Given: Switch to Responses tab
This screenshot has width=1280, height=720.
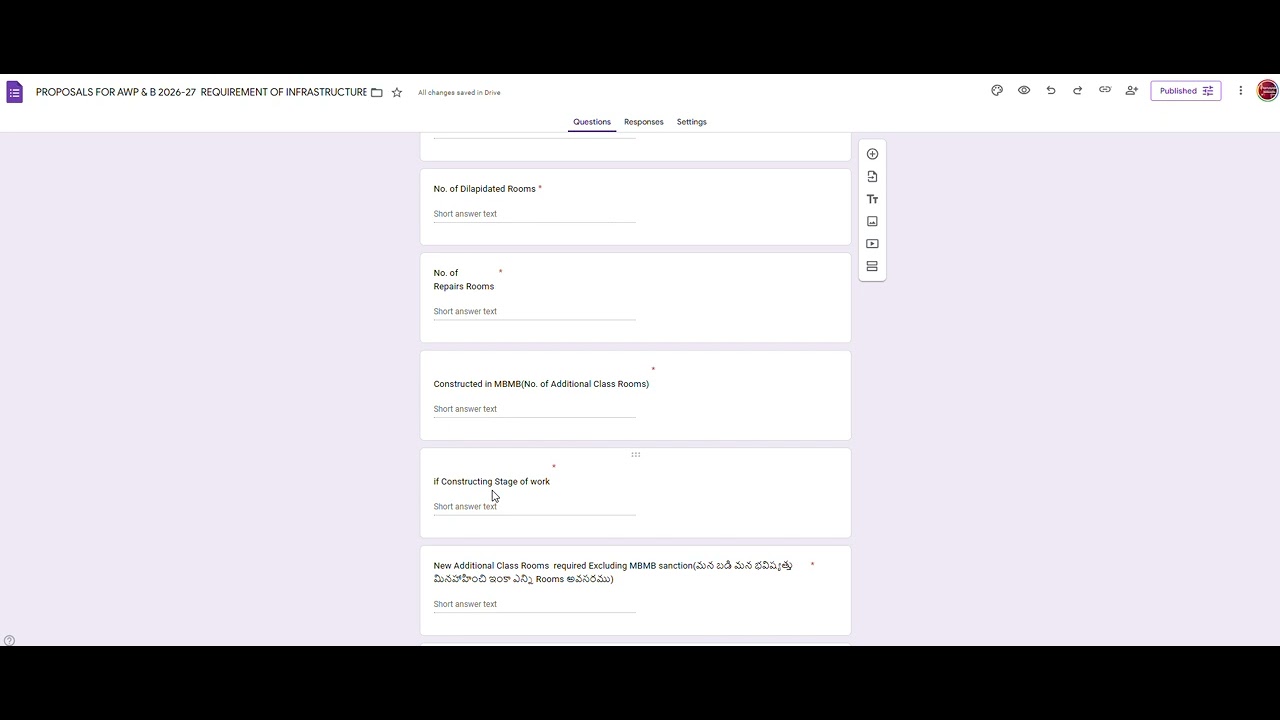Looking at the screenshot, I should click(644, 122).
